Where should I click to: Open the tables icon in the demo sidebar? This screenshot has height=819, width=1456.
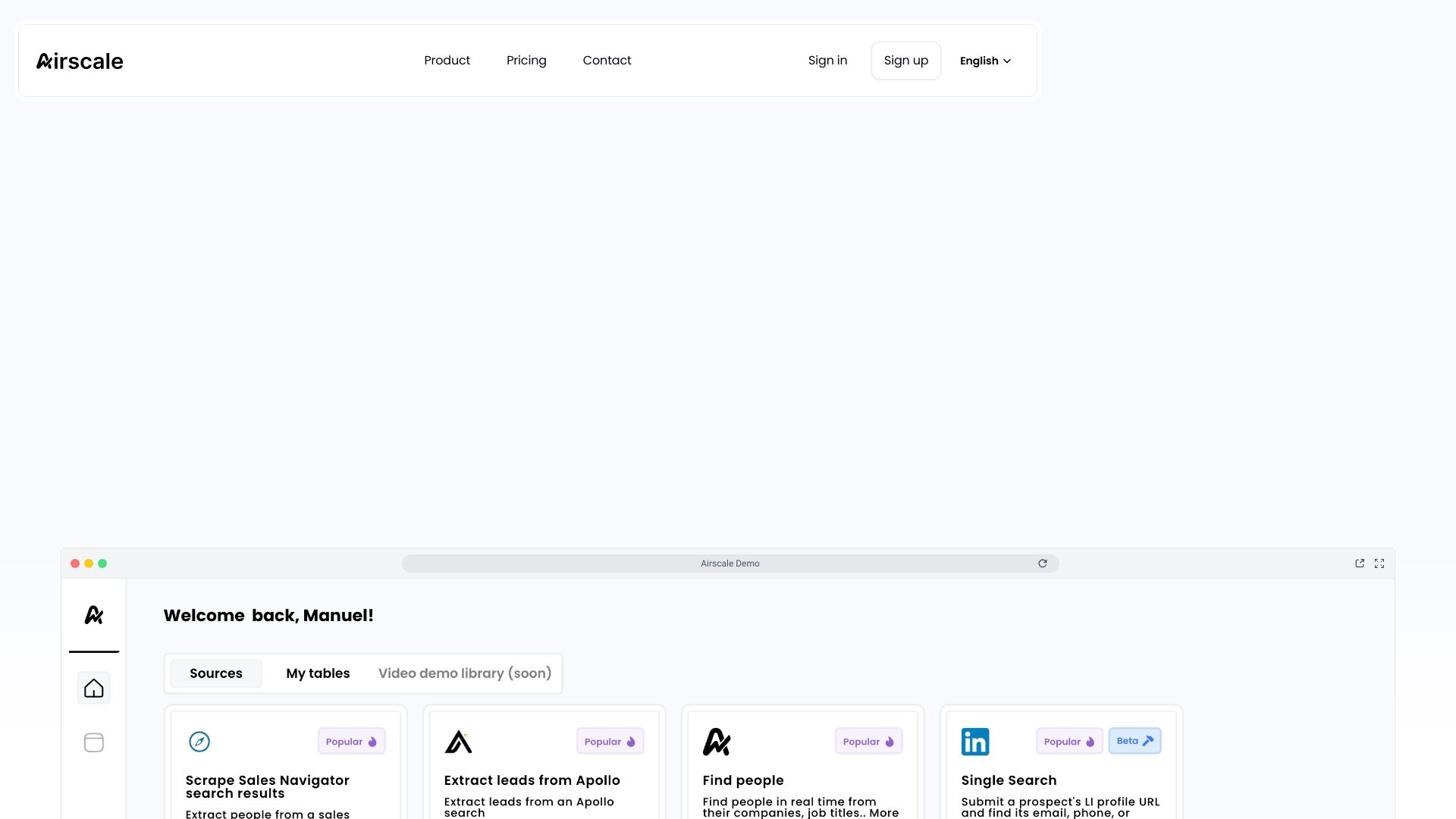93,742
